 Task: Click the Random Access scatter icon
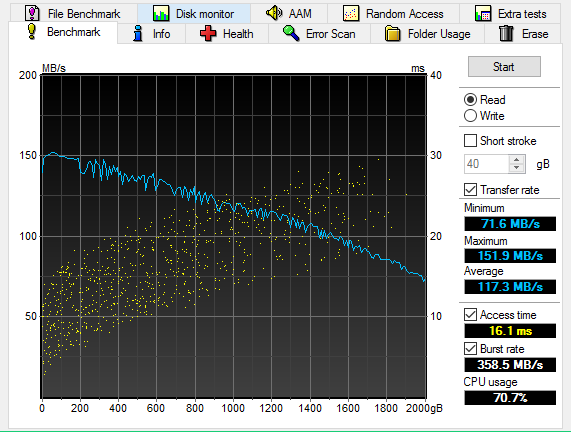pyautogui.click(x=351, y=13)
